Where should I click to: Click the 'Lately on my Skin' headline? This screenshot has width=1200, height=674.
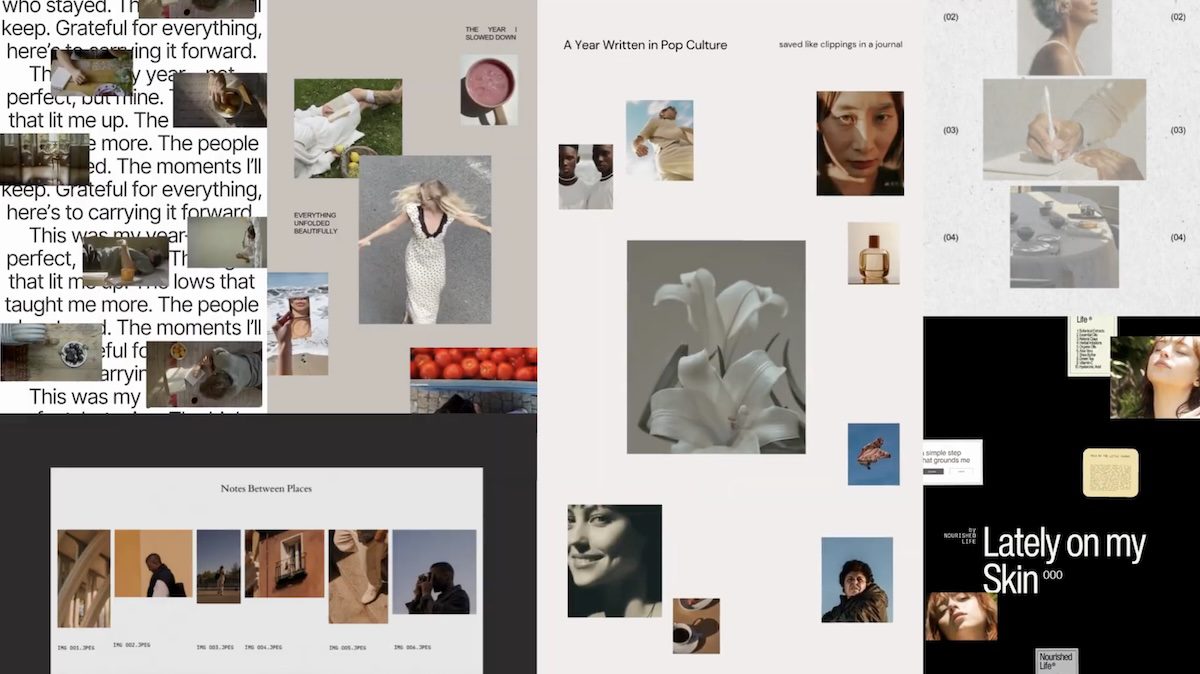pyautogui.click(x=1063, y=562)
